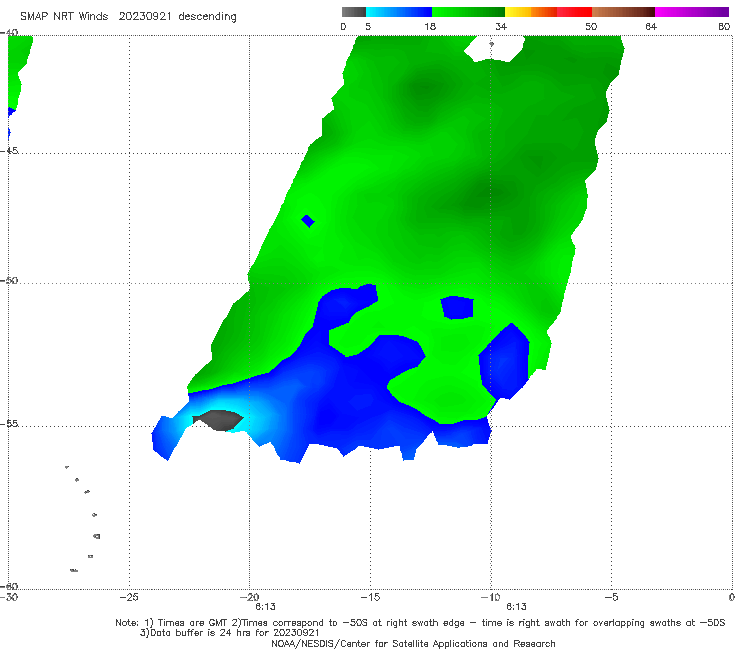This screenshot has width=740, height=650.
Task: Click the color bar label '64'
Action: tap(651, 26)
